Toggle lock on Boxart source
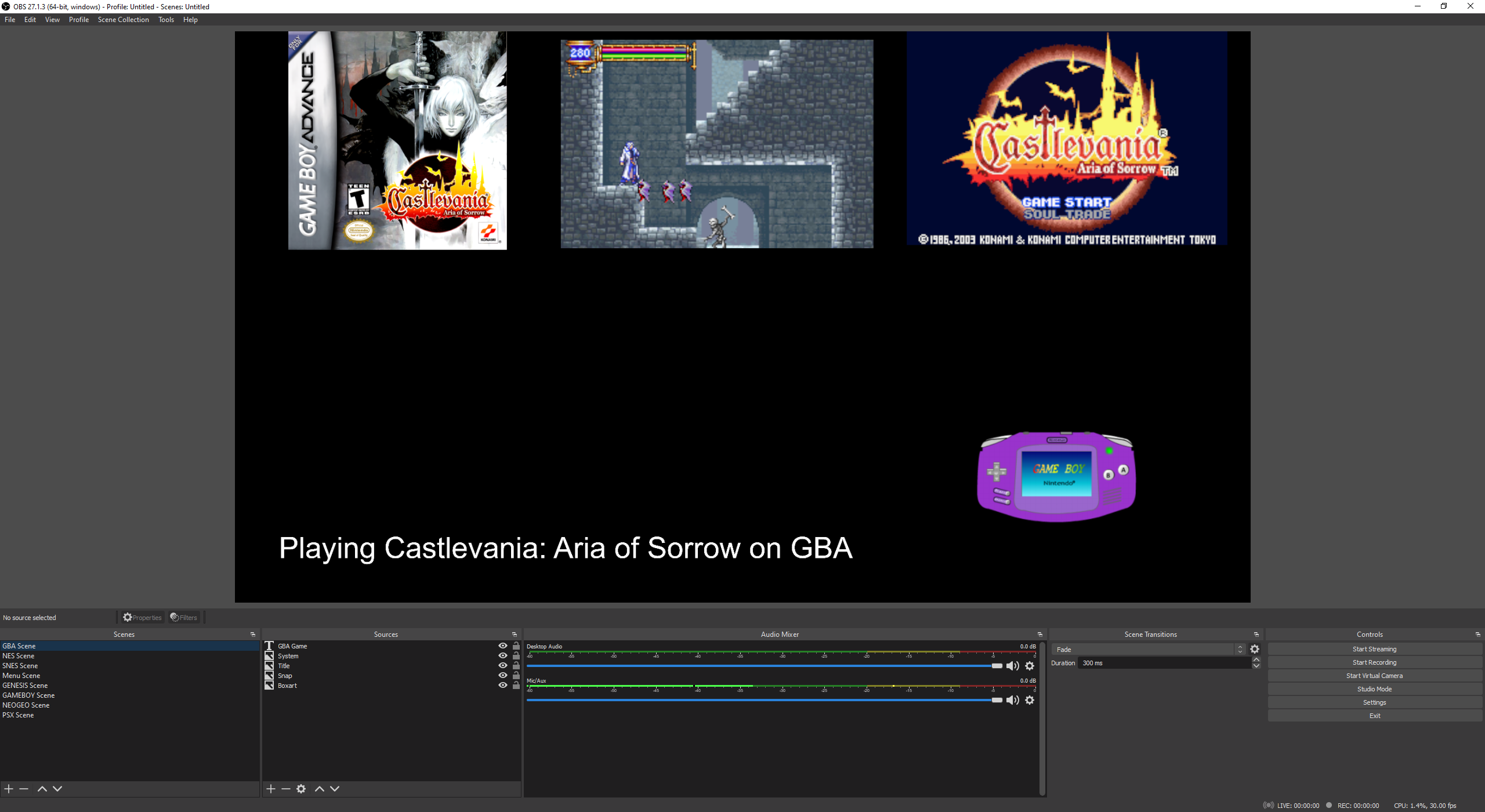Viewport: 1485px width, 812px height. pos(516,685)
